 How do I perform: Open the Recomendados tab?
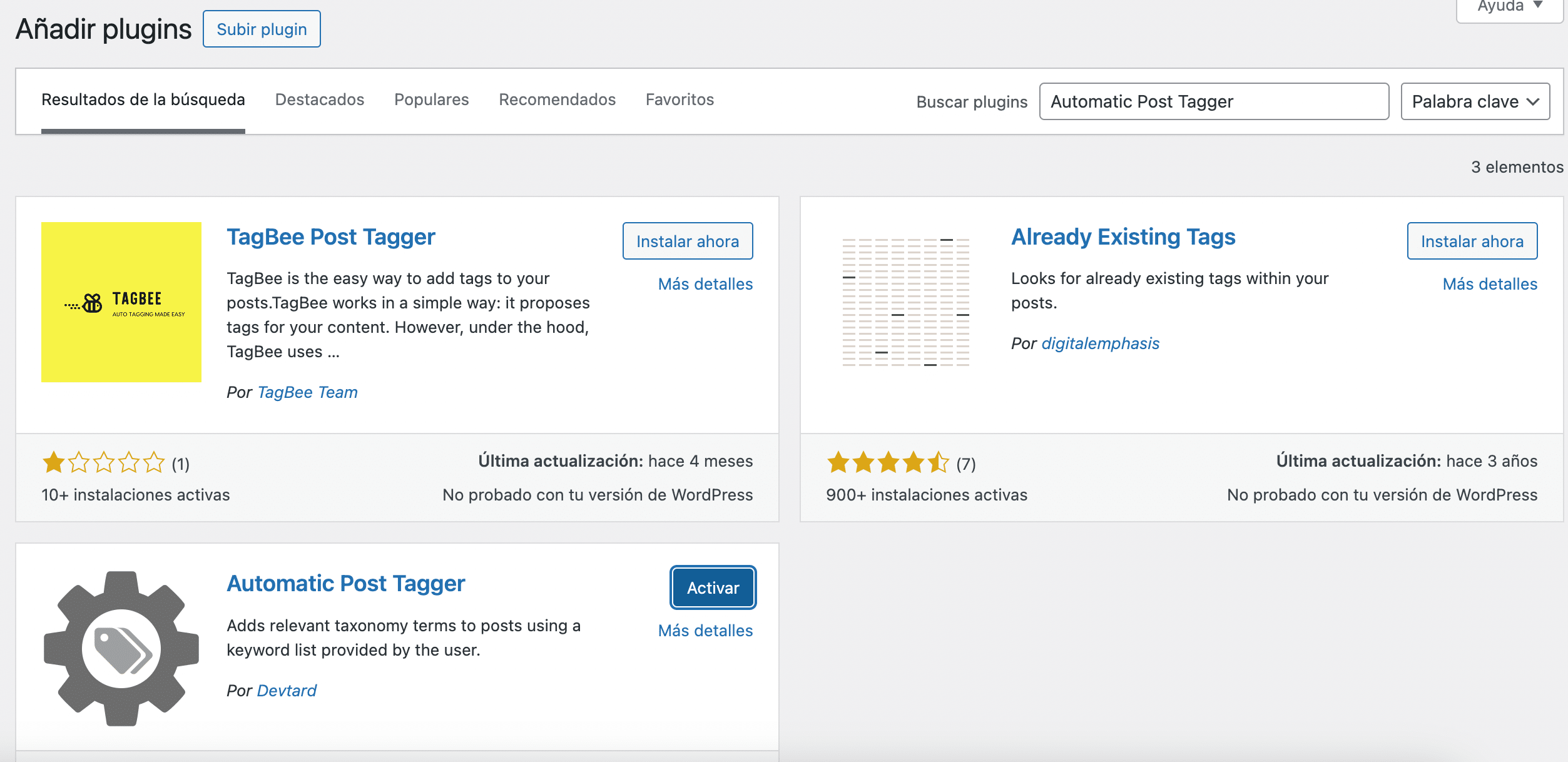pos(557,99)
